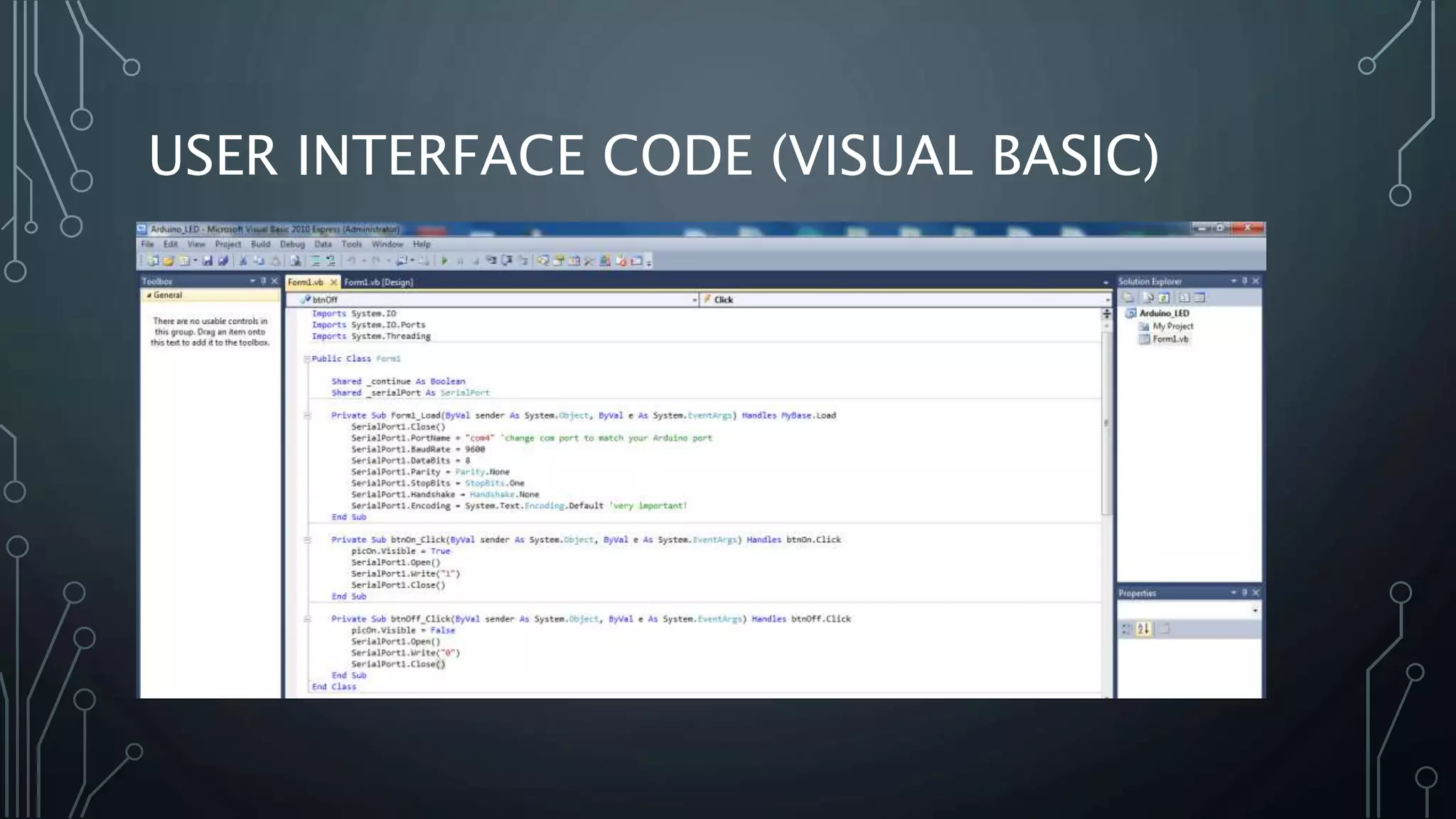This screenshot has height=819, width=1456.
Task: Comment out the selected lines icon
Action: click(x=316, y=261)
